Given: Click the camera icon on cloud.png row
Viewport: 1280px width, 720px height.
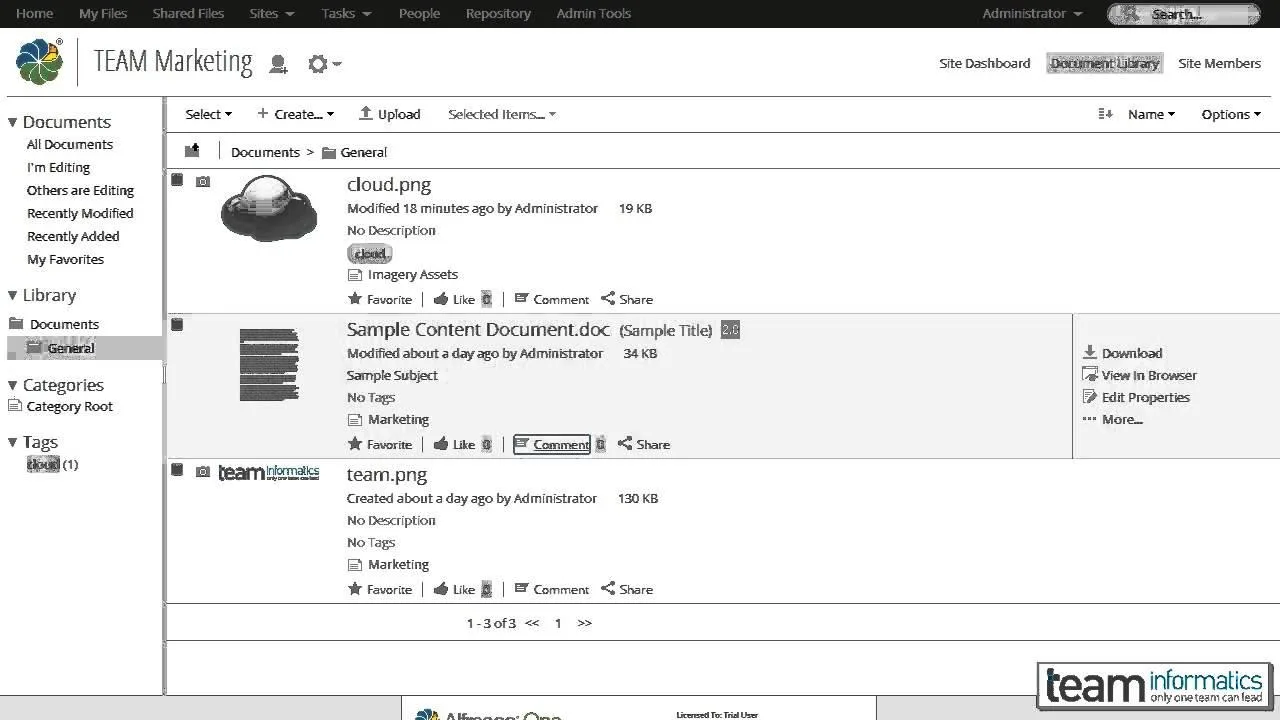Looking at the screenshot, I should click(203, 182).
